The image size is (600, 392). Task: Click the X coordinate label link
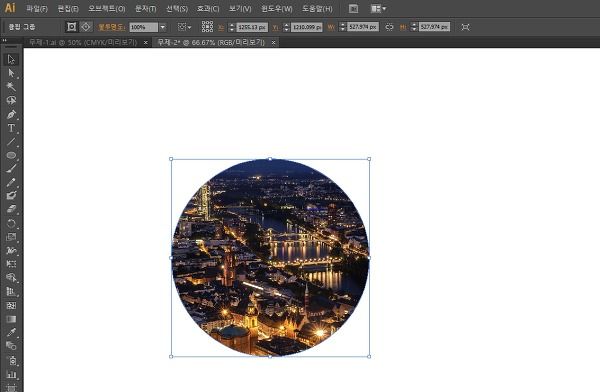[x=221, y=27]
